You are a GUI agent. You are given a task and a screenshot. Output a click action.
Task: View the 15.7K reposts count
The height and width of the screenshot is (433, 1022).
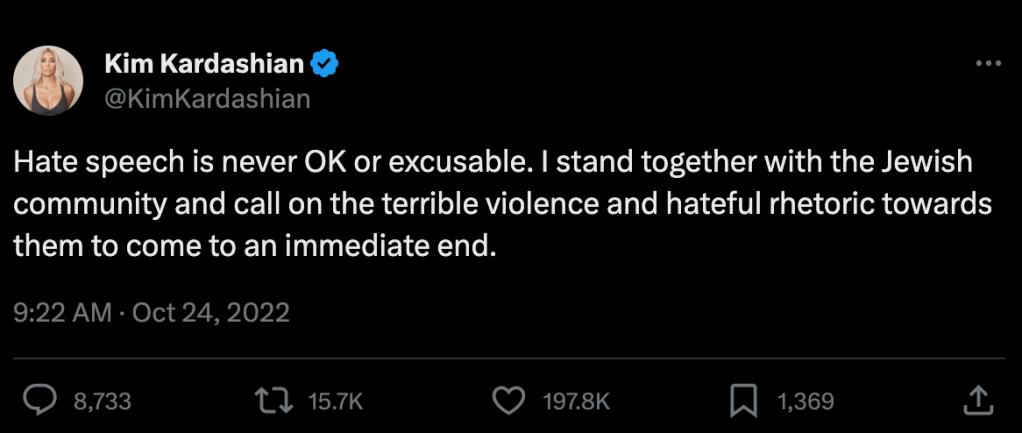[334, 401]
